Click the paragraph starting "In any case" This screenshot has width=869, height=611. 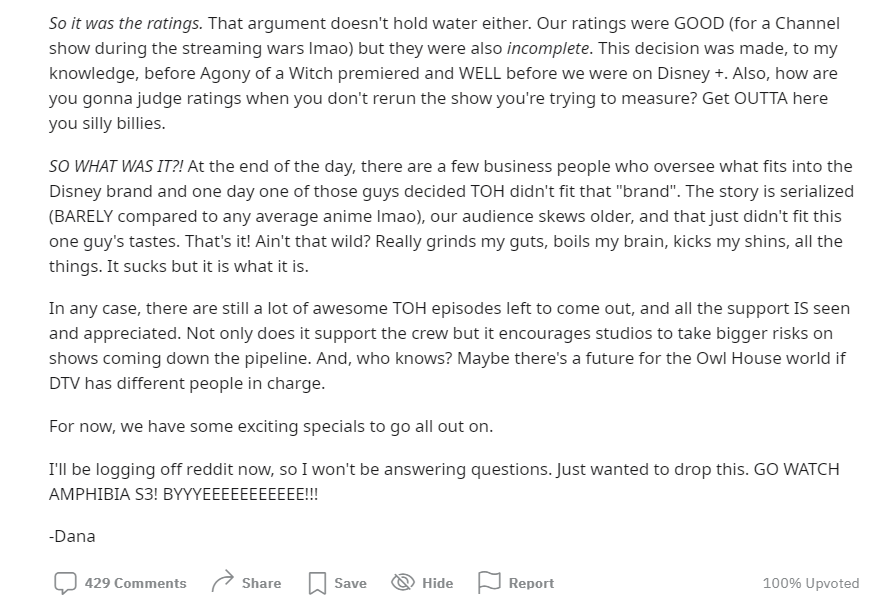click(x=440, y=333)
